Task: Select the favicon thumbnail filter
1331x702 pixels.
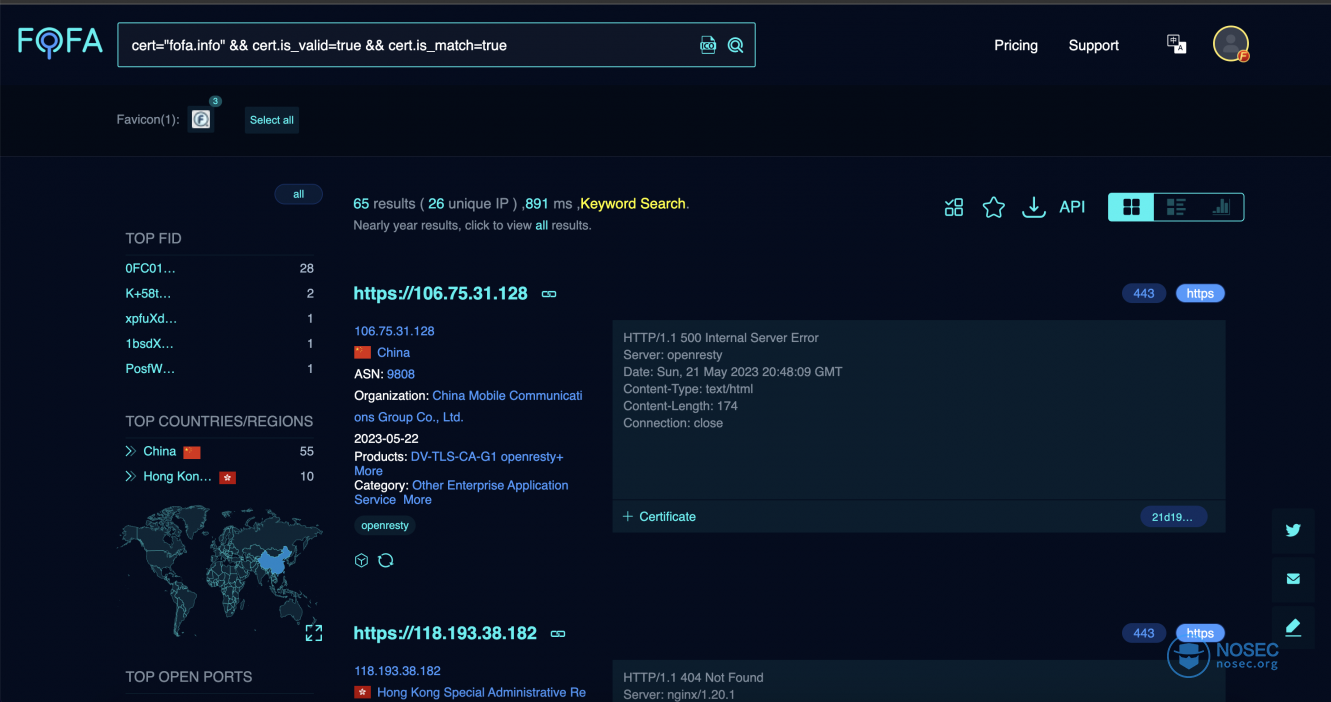Action: click(x=201, y=120)
